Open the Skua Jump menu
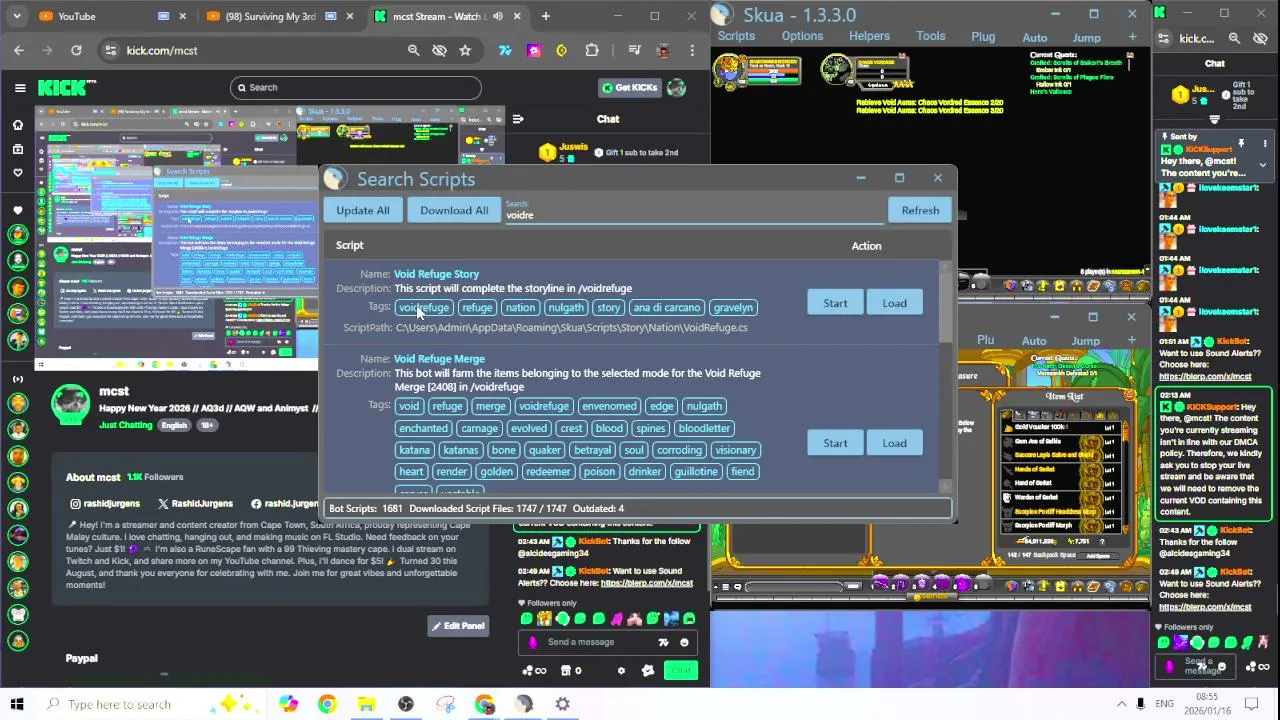Viewport: 1280px width, 720px height. (x=1086, y=38)
